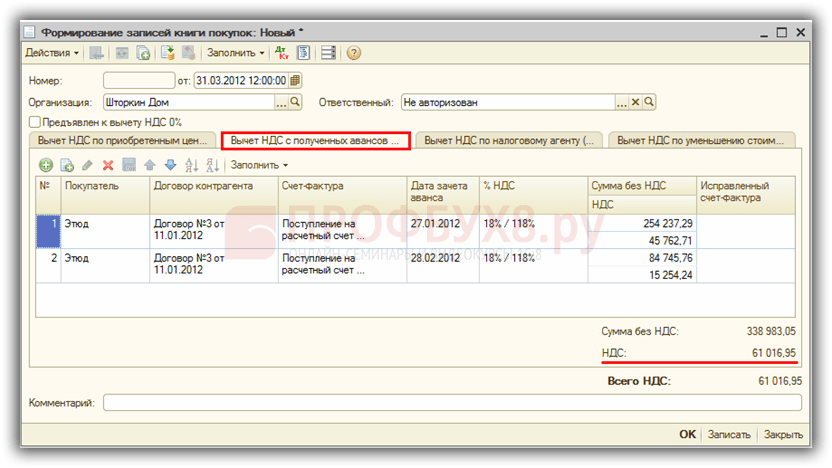Click the Комментарий input field
The width and height of the screenshot is (832, 468).
click(452, 403)
